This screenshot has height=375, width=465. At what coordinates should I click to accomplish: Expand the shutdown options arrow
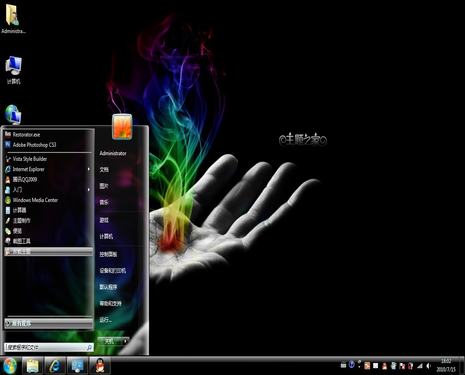click(x=126, y=341)
